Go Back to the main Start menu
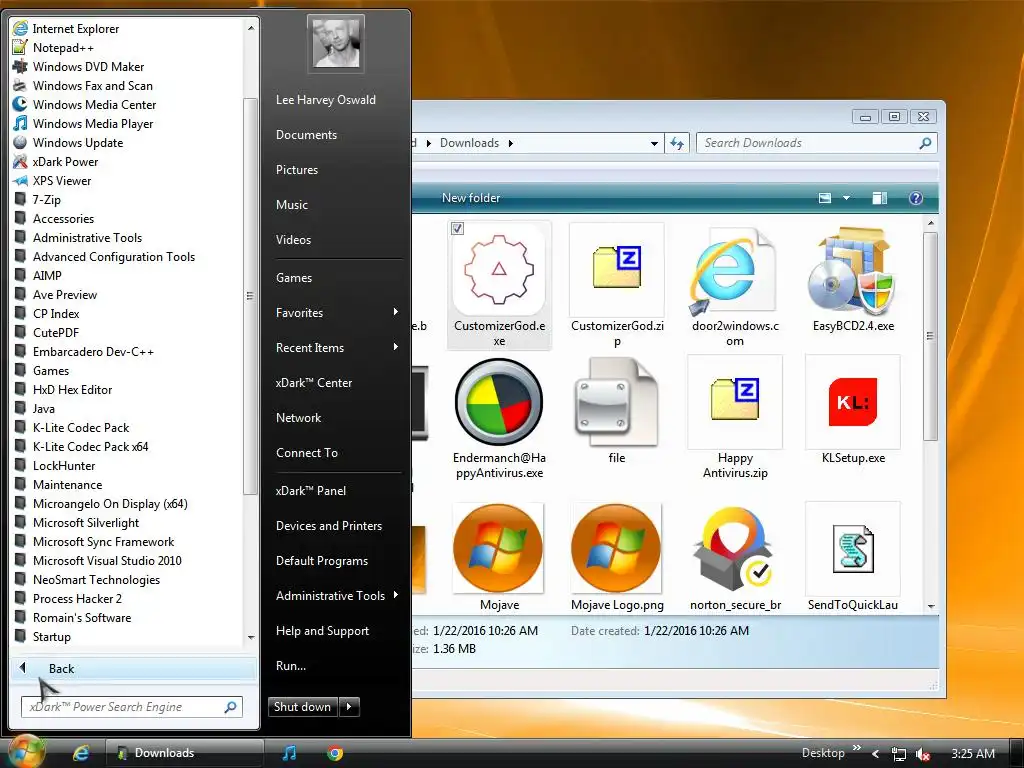Screen dimensions: 1024x768 pyautogui.click(x=133, y=669)
